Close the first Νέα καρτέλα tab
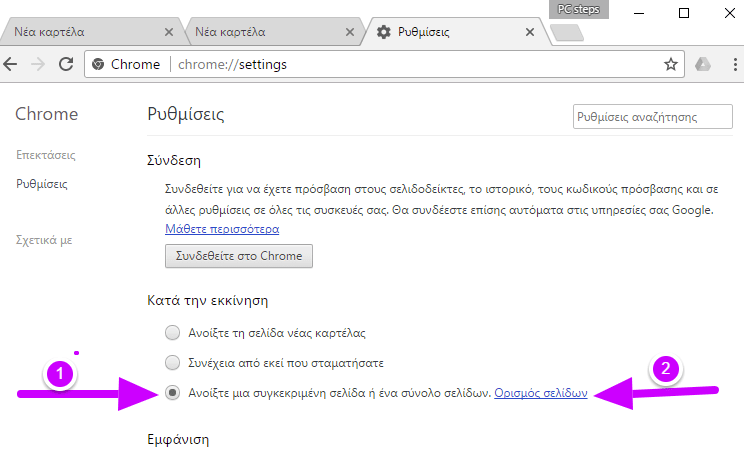 coord(169,32)
